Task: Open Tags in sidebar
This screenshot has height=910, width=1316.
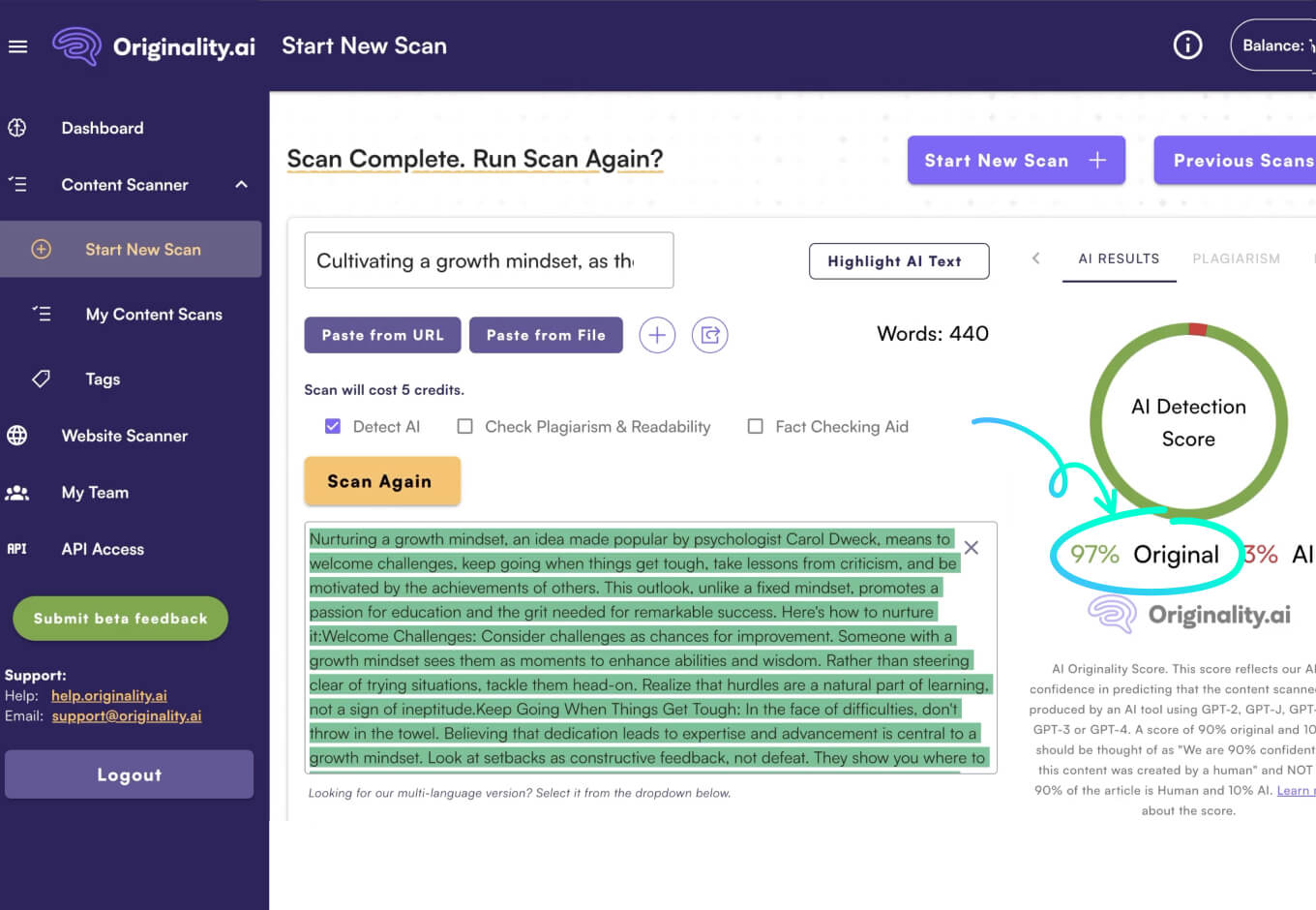Action: [x=103, y=379]
